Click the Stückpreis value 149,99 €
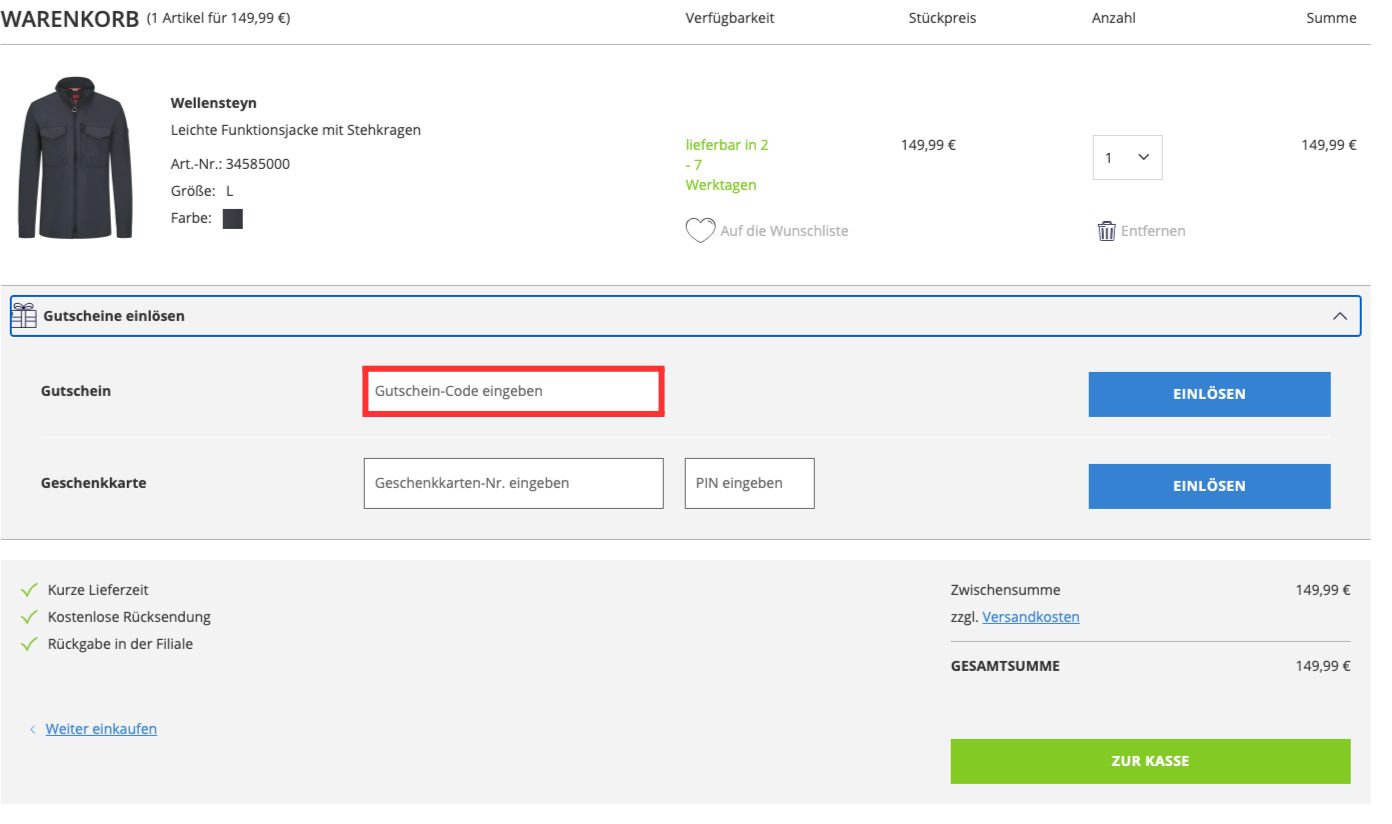 (x=928, y=144)
